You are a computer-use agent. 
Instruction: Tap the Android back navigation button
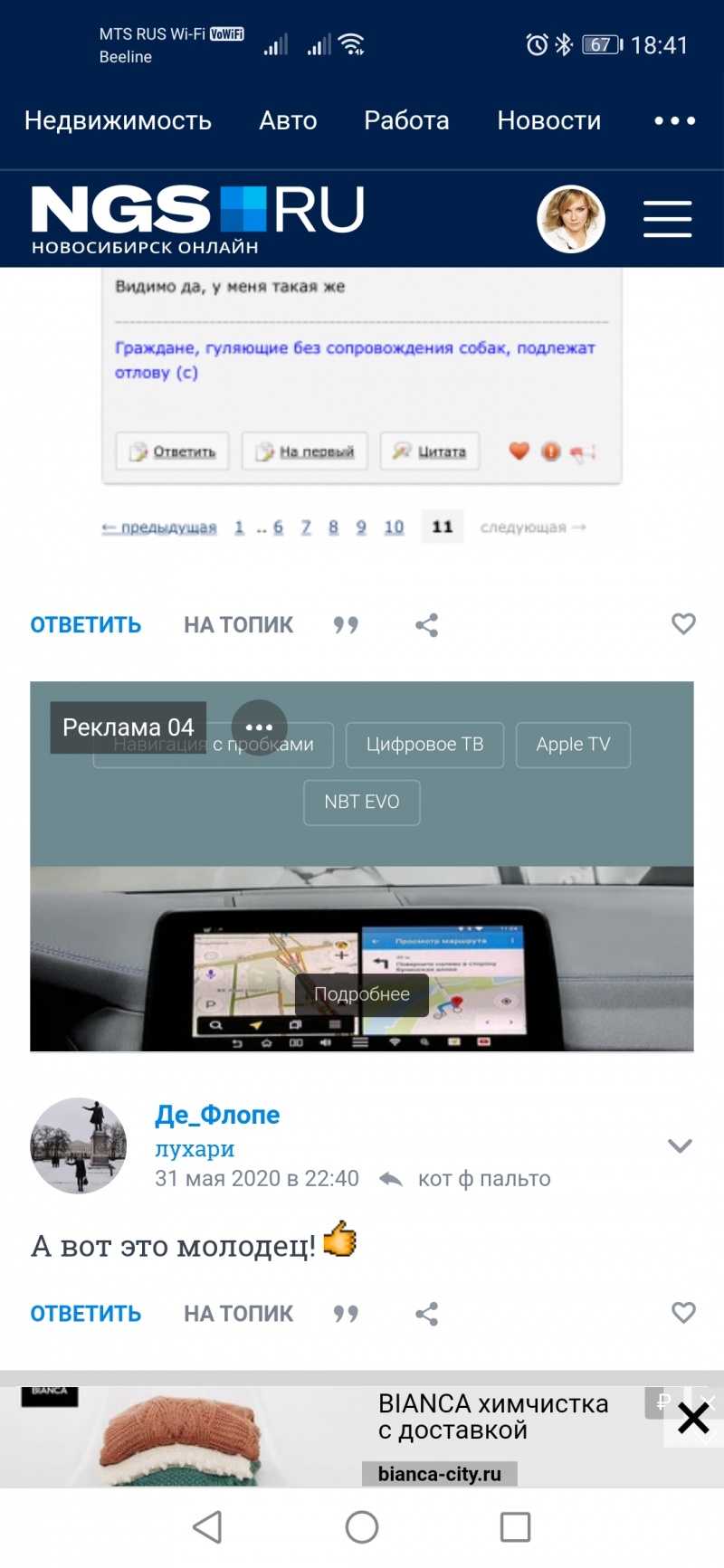207,1527
